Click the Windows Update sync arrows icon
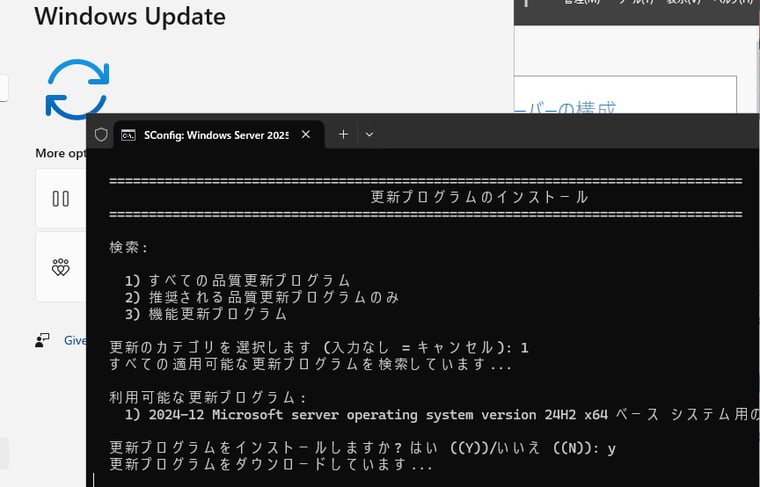The height and width of the screenshot is (487, 760). coord(78,89)
